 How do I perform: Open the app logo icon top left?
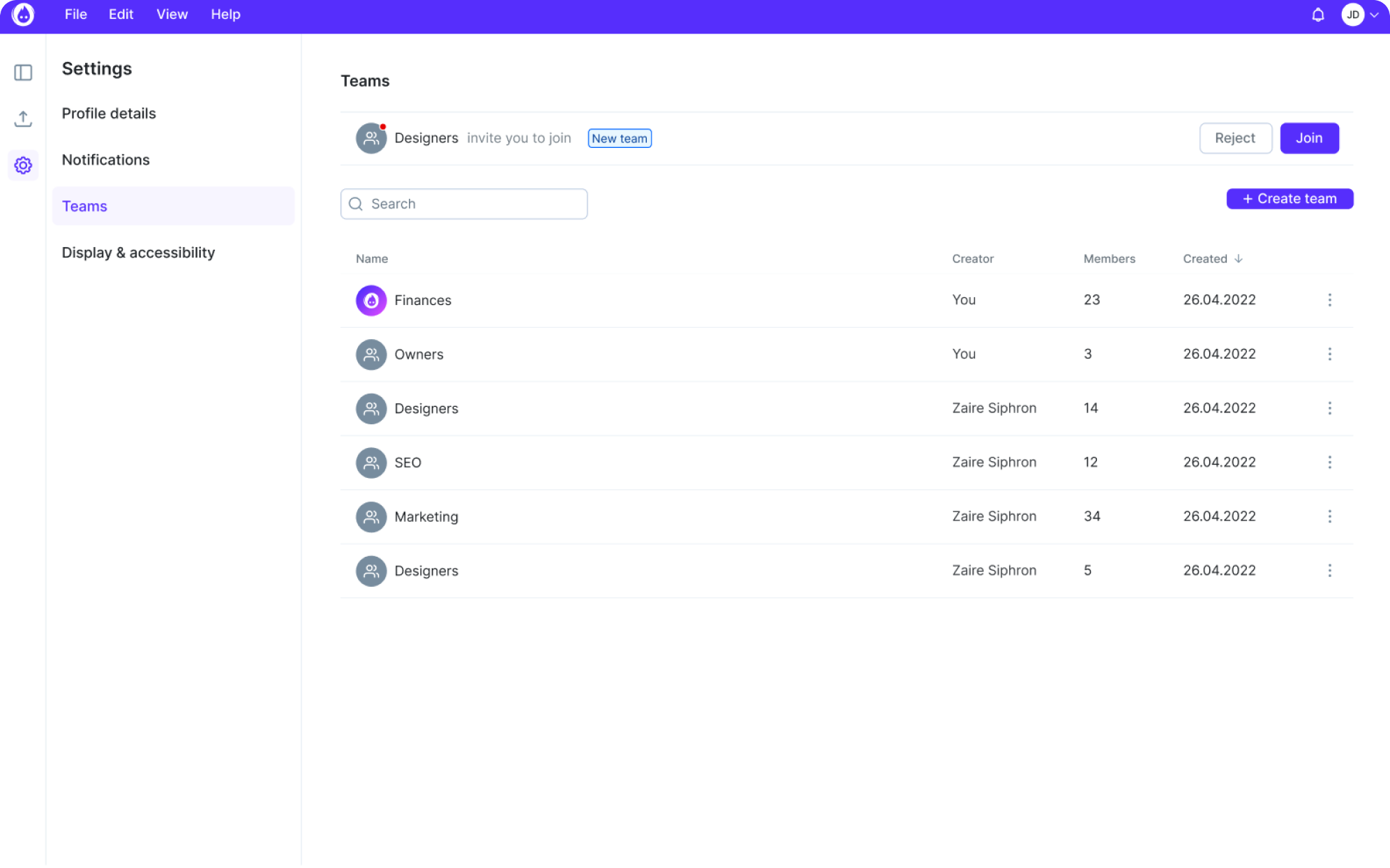click(x=23, y=15)
